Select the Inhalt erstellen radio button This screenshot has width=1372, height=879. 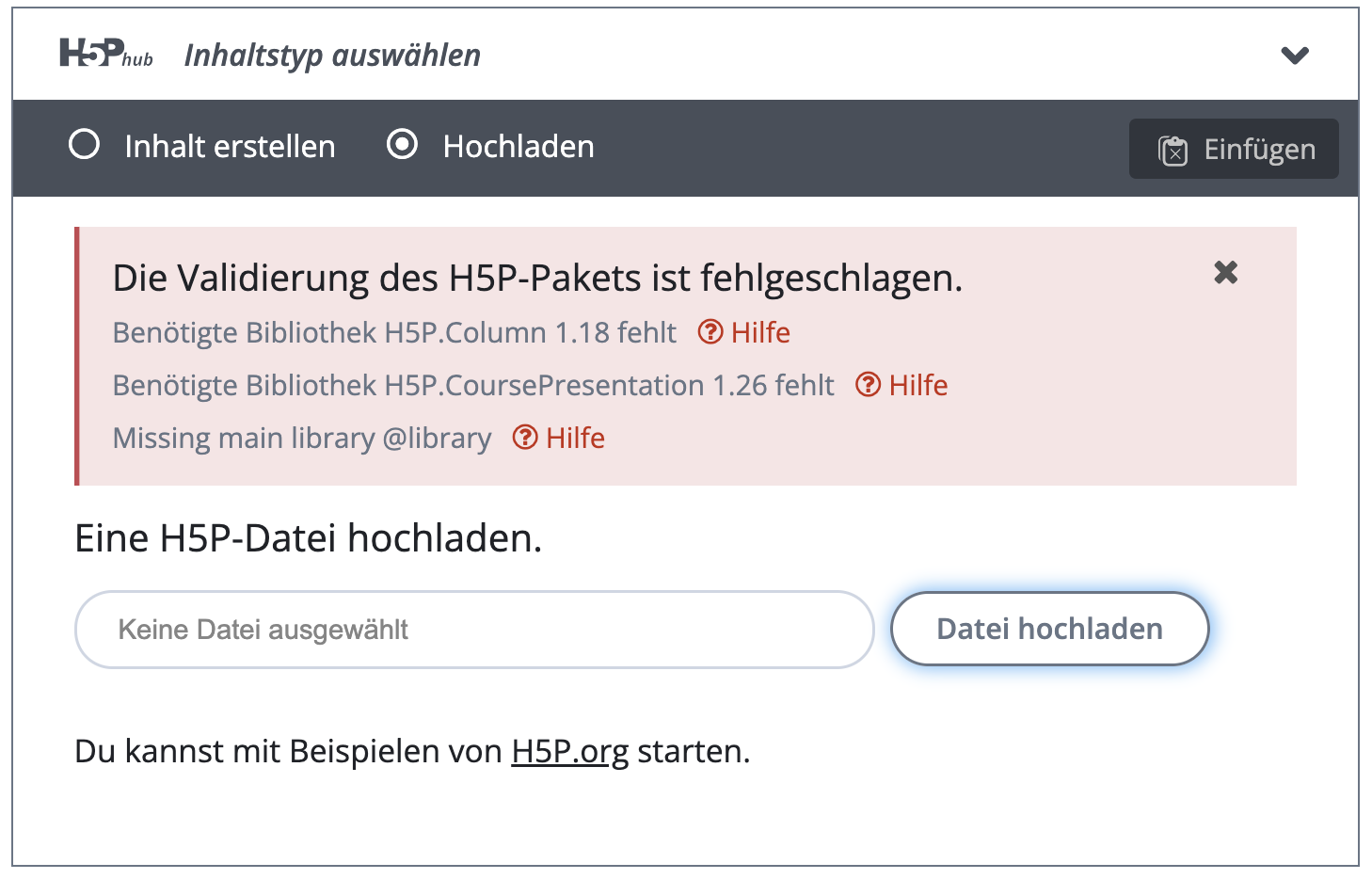pos(85,145)
